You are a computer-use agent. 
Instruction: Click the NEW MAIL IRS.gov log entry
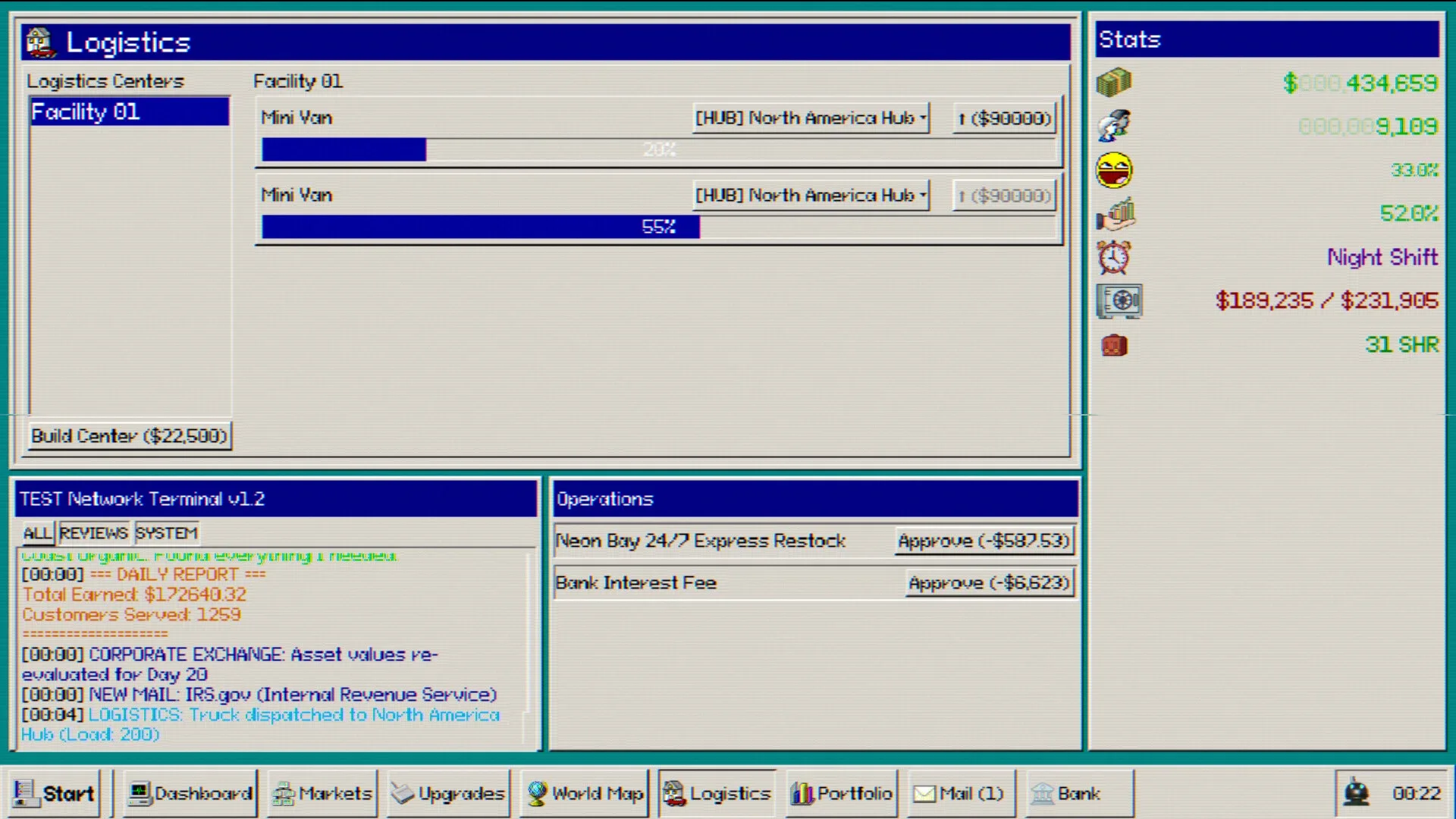[259, 695]
